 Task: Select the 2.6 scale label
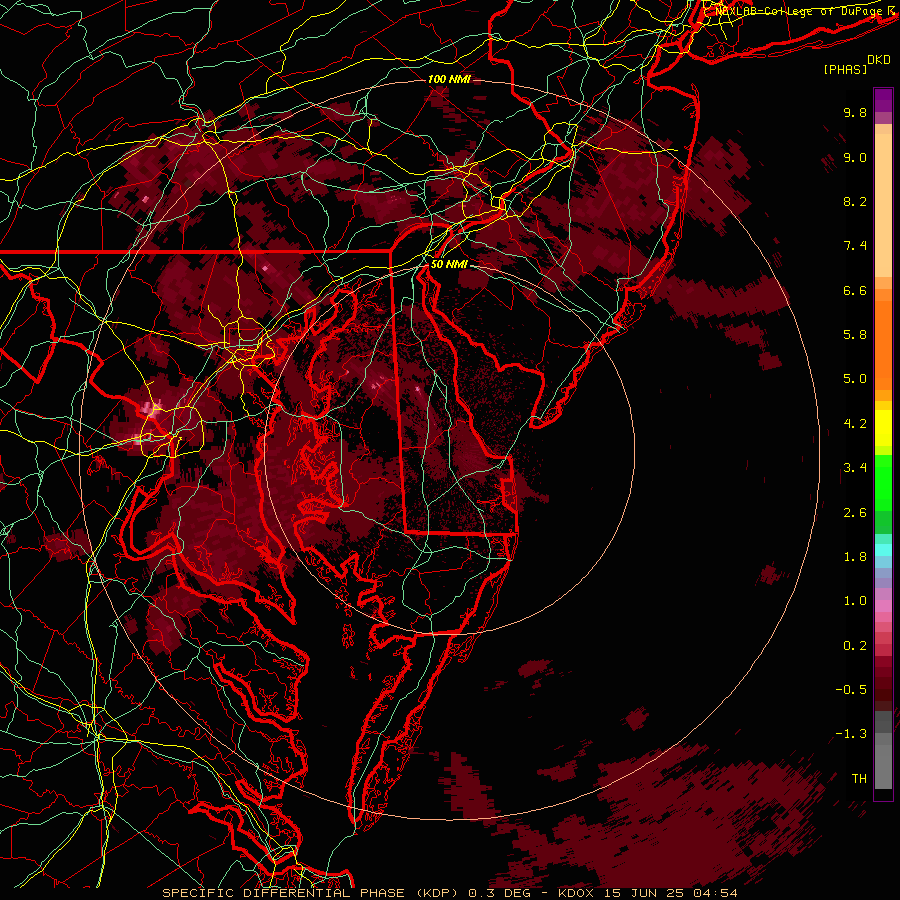[855, 513]
